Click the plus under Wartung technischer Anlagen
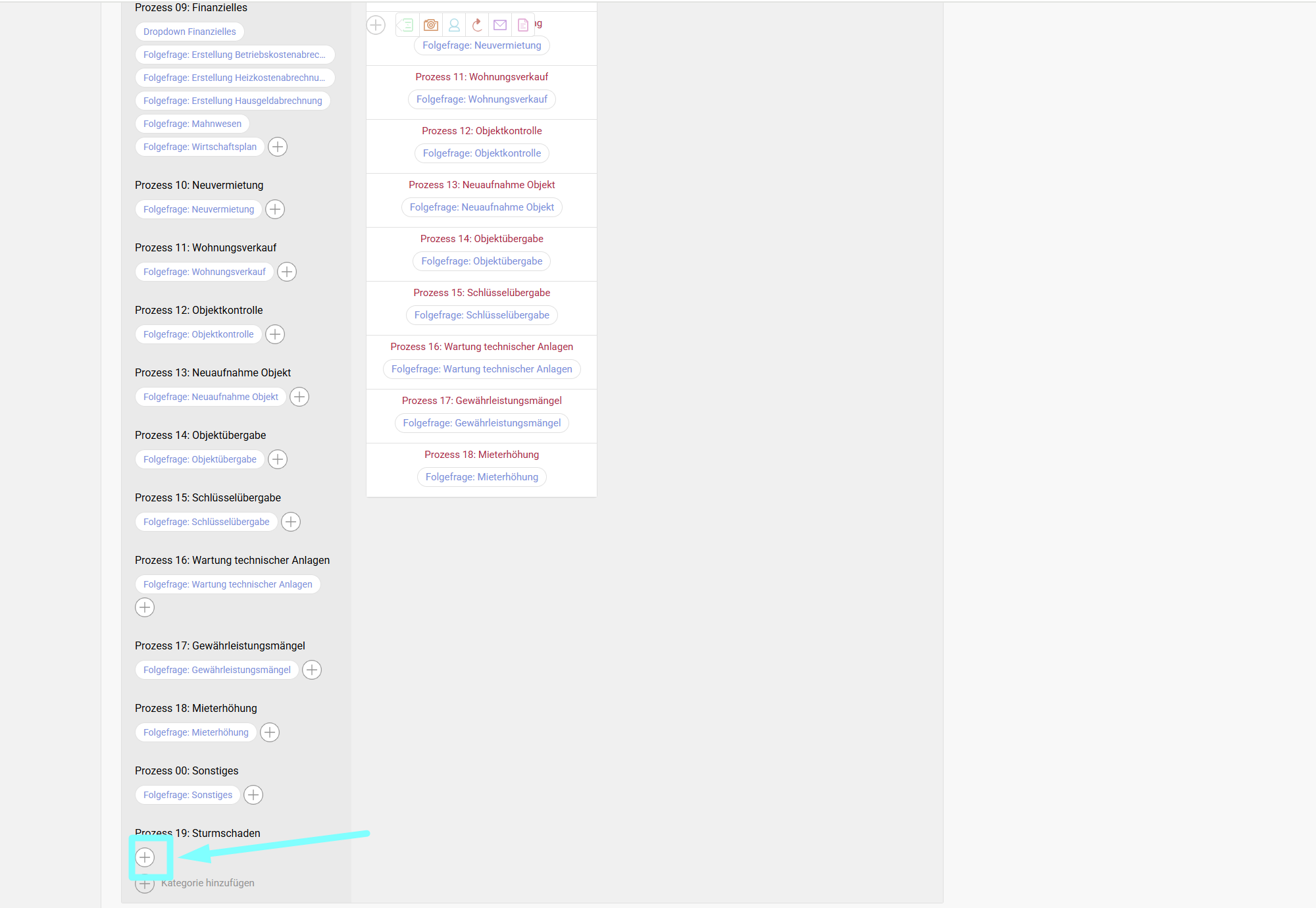Screen dimensions: 1316x908 (x=145, y=607)
